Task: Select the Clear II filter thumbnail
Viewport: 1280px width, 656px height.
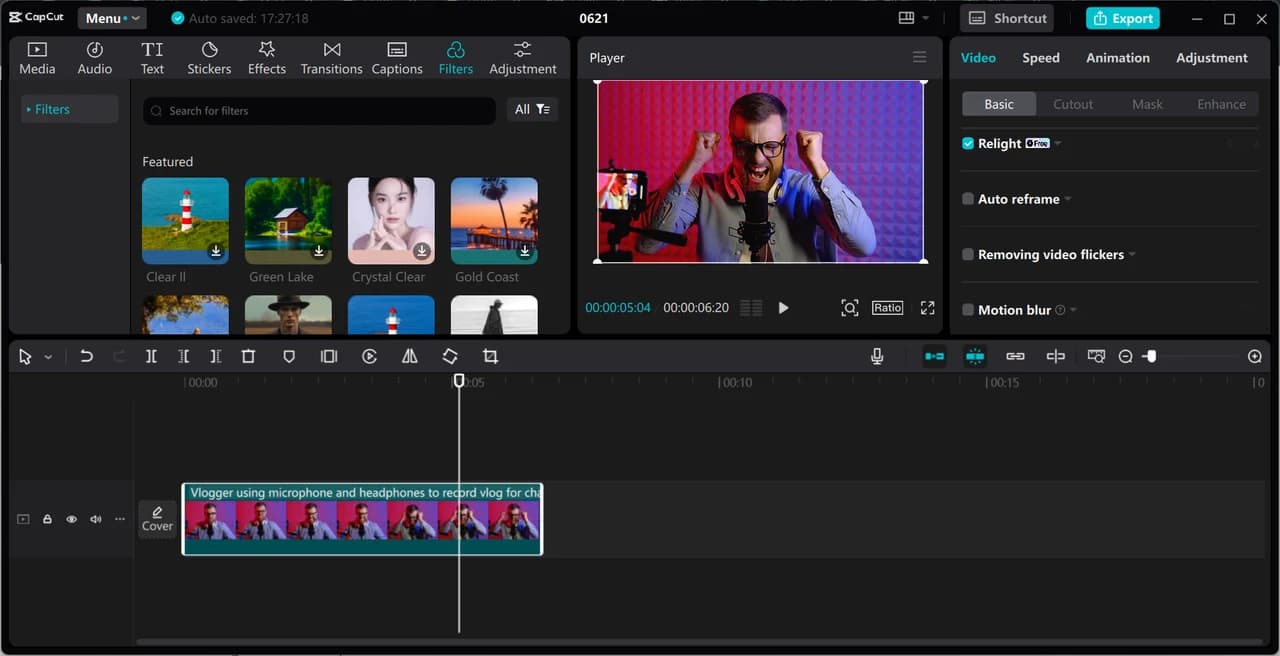Action: [185, 221]
